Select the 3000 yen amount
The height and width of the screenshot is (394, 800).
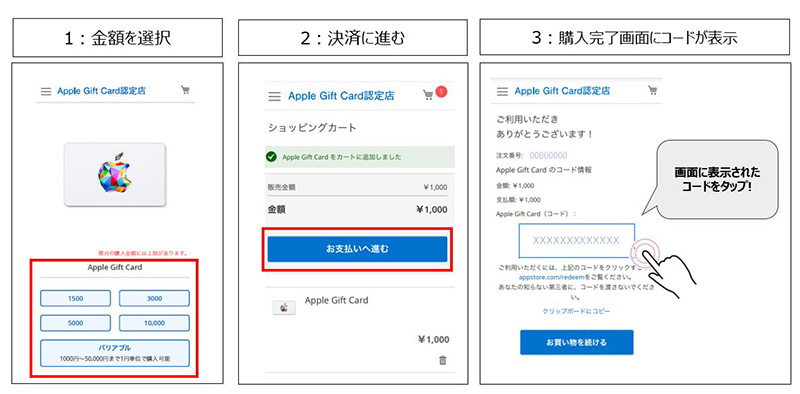[x=154, y=299]
